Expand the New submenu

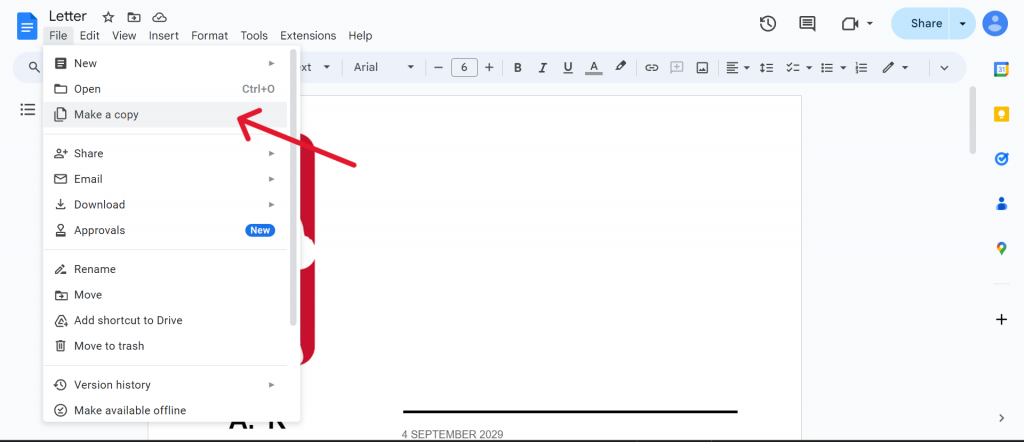pos(165,63)
